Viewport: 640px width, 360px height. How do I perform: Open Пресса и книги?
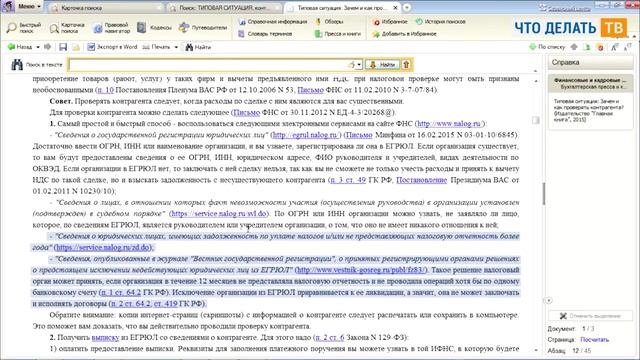tap(338, 34)
